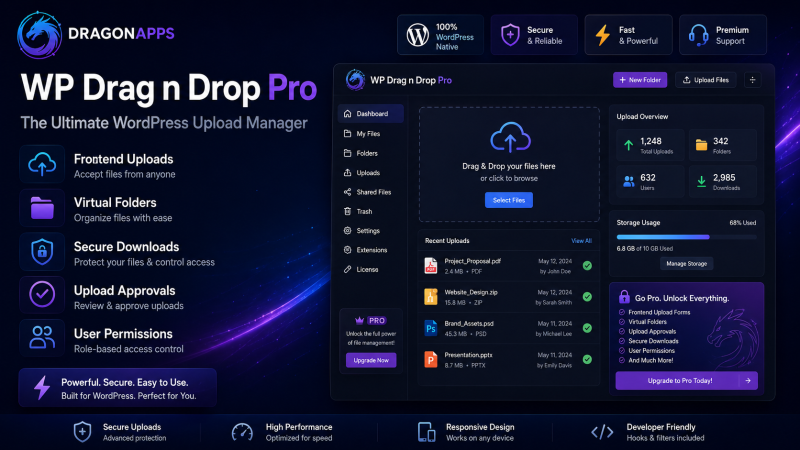The image size is (800, 450).
Task: Click the Secure Uploads shield icon in footer
Action: [x=82, y=432]
